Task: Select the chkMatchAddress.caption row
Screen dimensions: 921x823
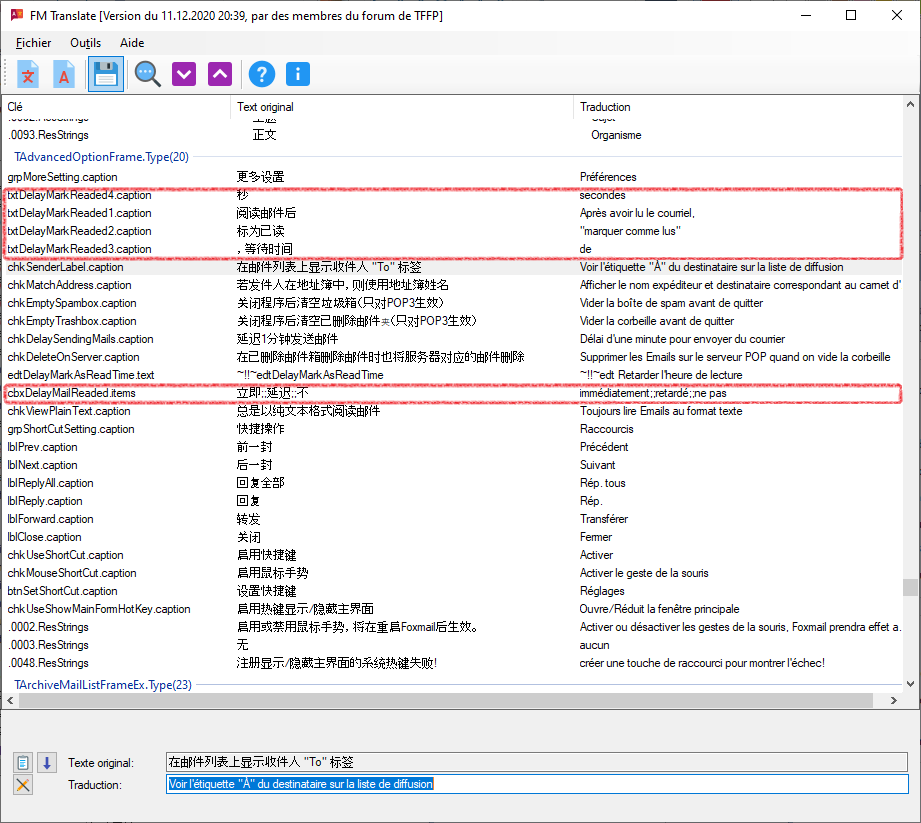Action: [70, 285]
